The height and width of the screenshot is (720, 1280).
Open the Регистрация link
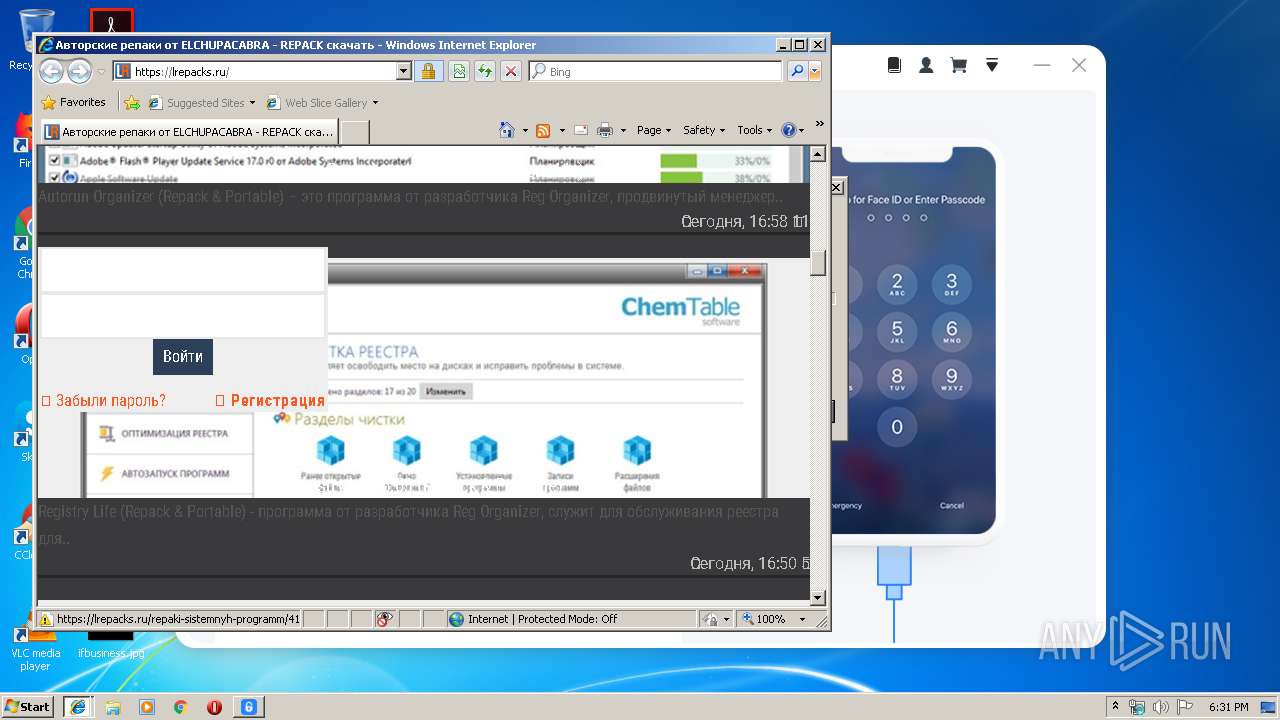[x=278, y=401]
